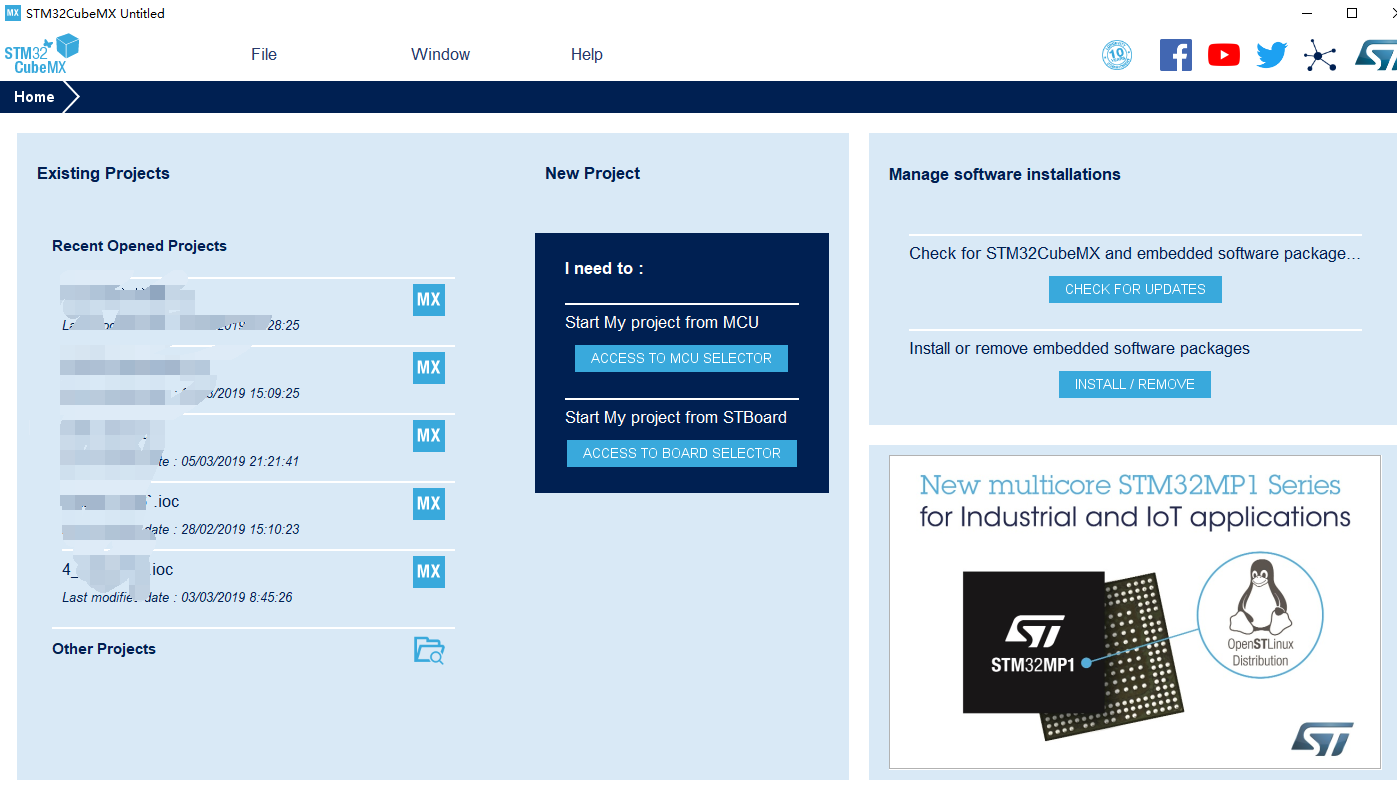This screenshot has width=1397, height=799.
Task: Open the ST YouTube channel icon
Action: pyautogui.click(x=1224, y=55)
